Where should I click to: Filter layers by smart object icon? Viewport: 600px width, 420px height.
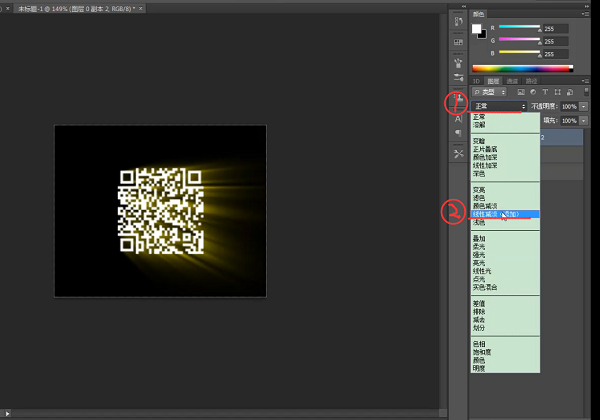click(570, 92)
